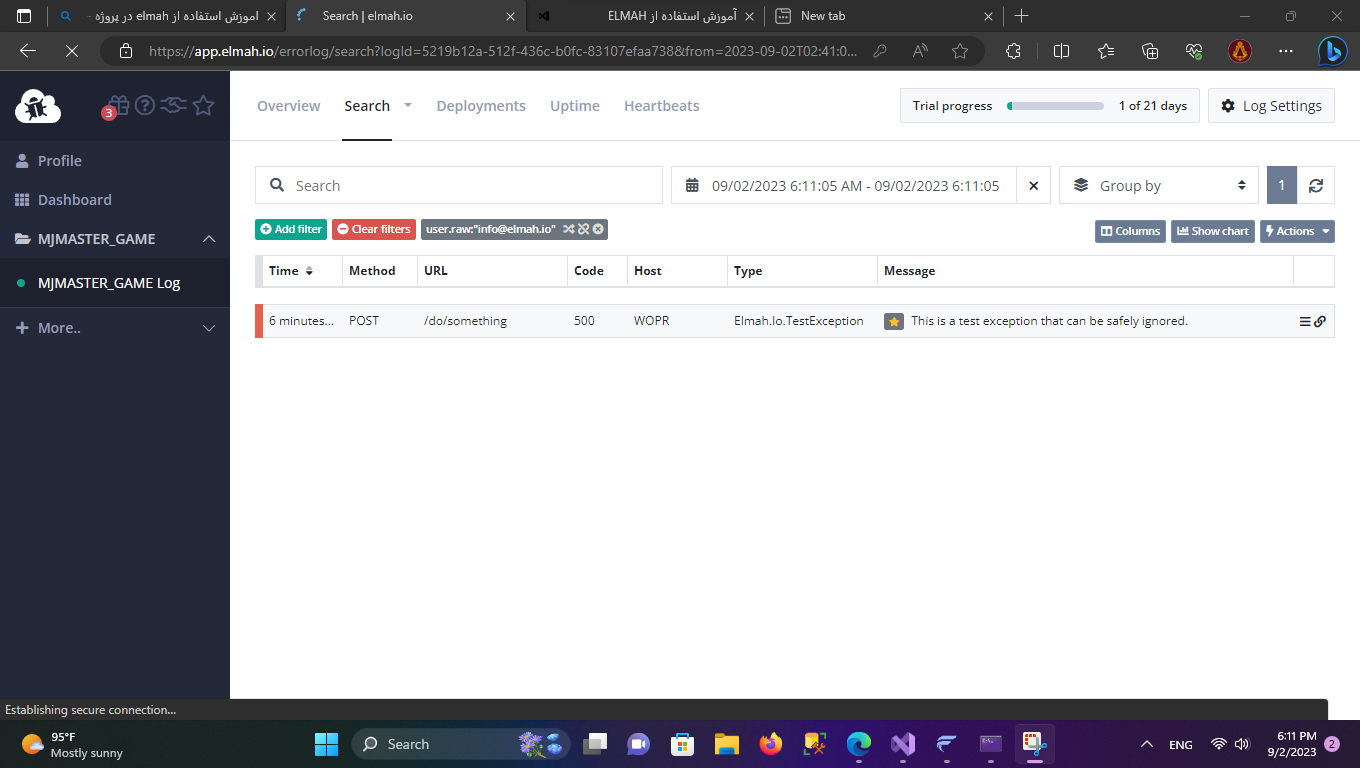The image size is (1360, 768).
Task: Switch to the Deployments tab
Action: point(481,106)
